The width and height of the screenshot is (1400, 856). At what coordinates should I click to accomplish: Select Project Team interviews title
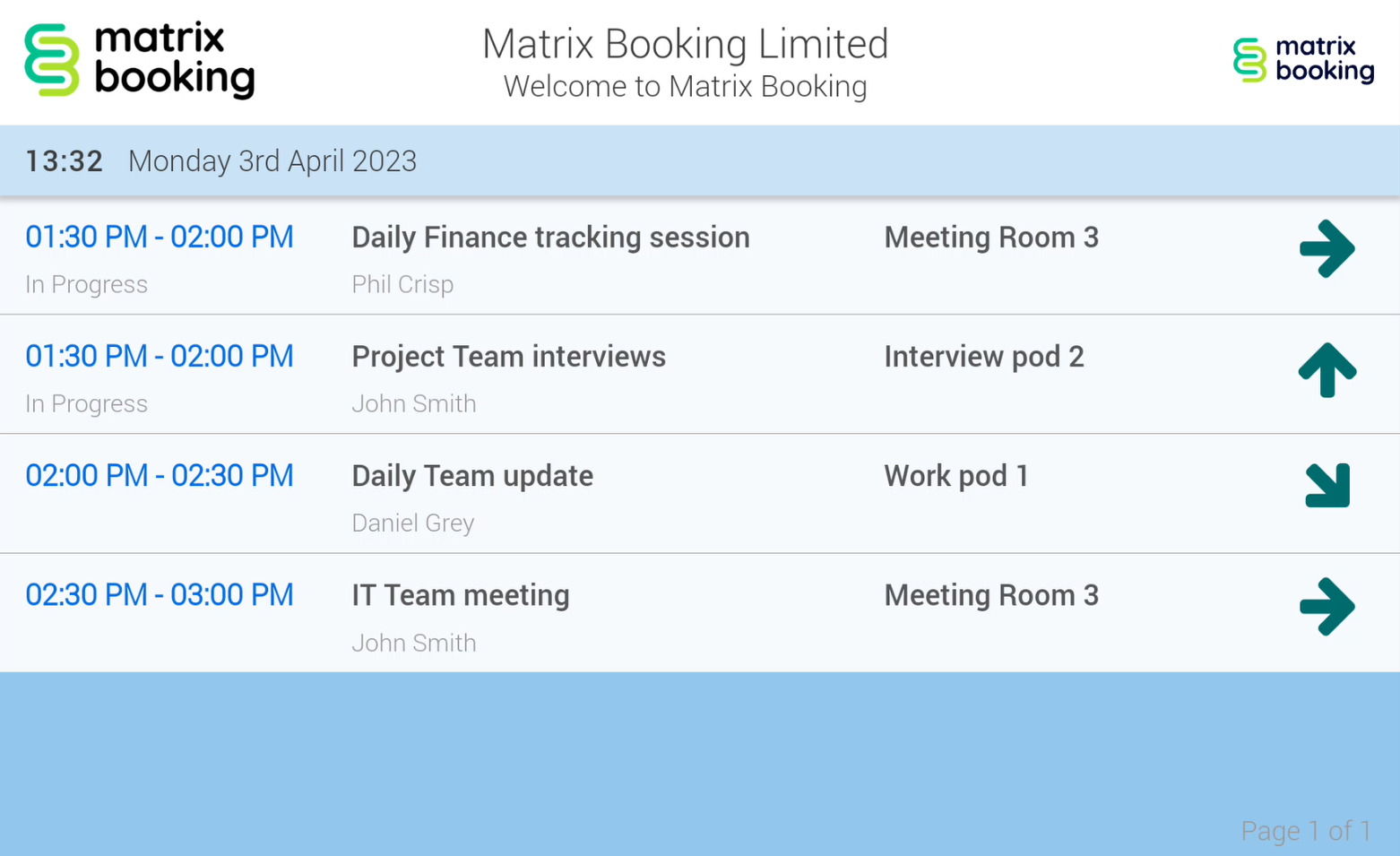(508, 357)
